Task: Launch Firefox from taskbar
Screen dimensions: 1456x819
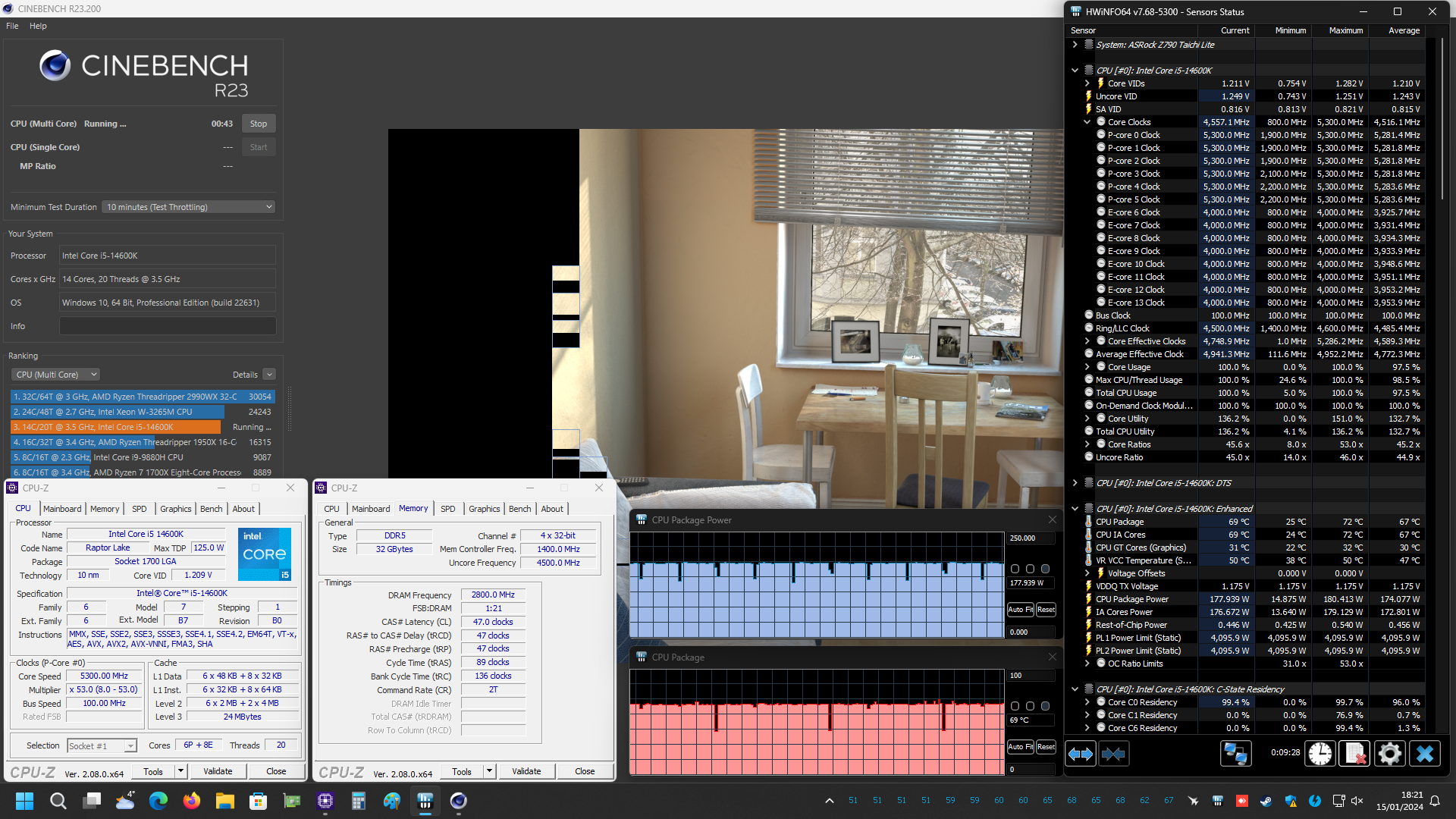Action: pyautogui.click(x=191, y=801)
